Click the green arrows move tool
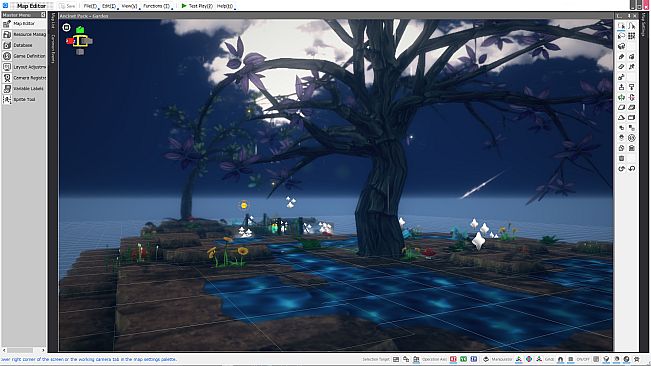The image size is (651, 366). 622,97
